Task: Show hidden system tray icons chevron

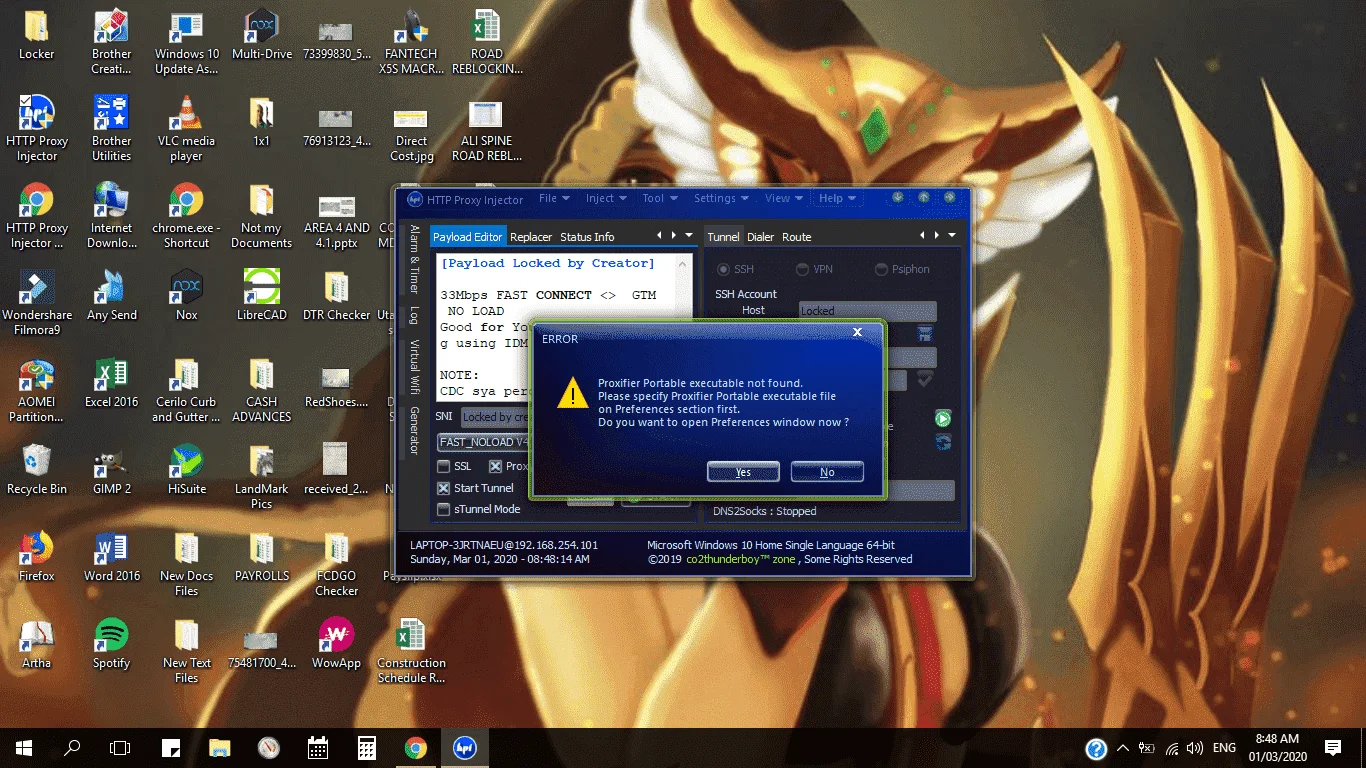Action: point(1122,747)
